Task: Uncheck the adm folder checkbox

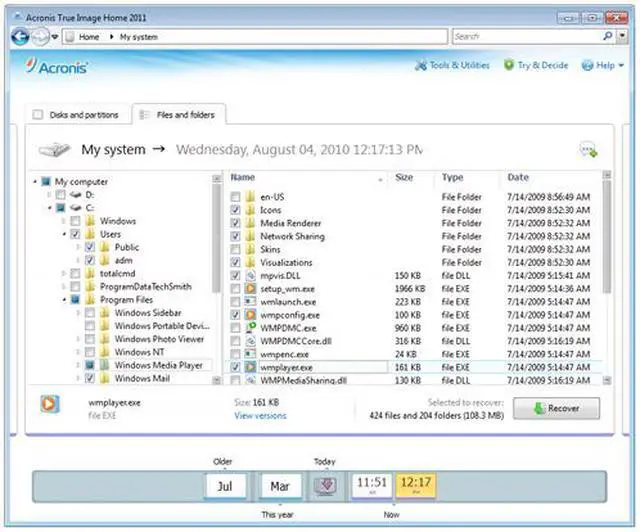Action: (90, 260)
